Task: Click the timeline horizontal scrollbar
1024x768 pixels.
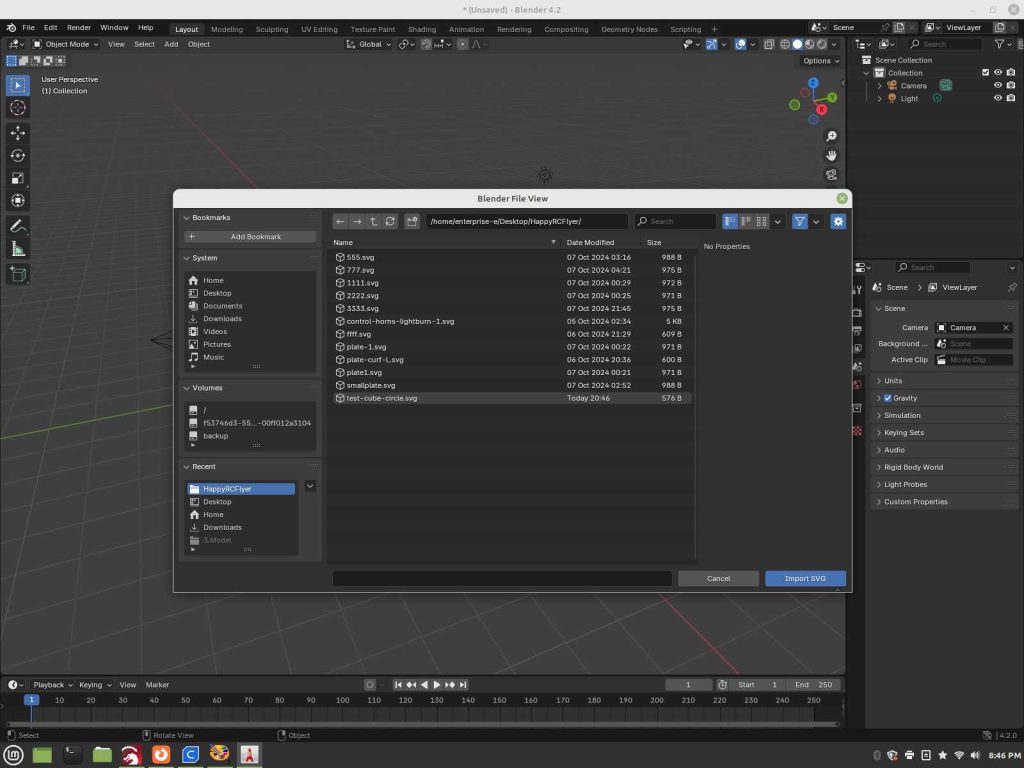Action: (422, 724)
